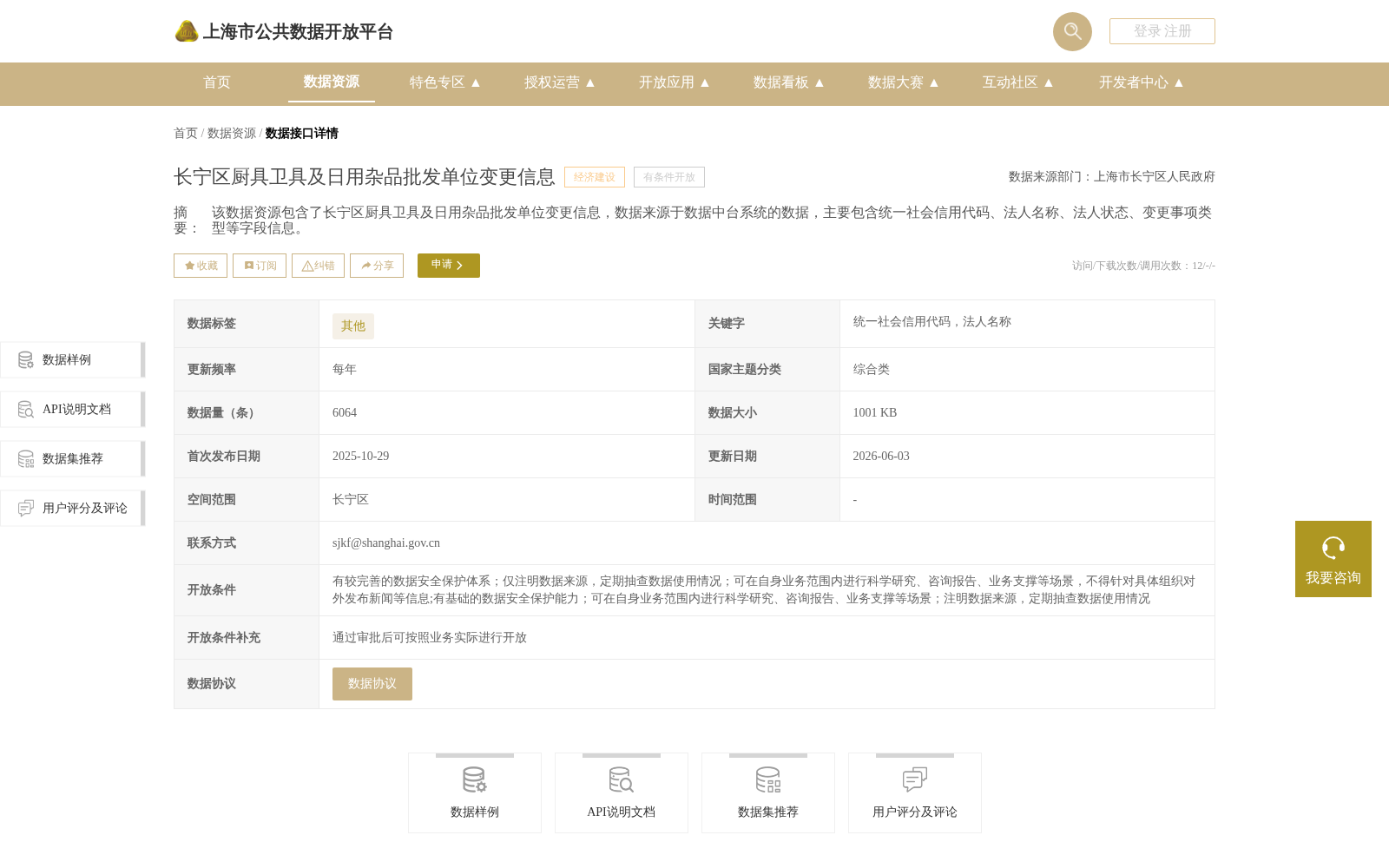This screenshot has width=1389, height=868.
Task: Expand the 数据看板 dropdown menu
Action: click(x=789, y=82)
